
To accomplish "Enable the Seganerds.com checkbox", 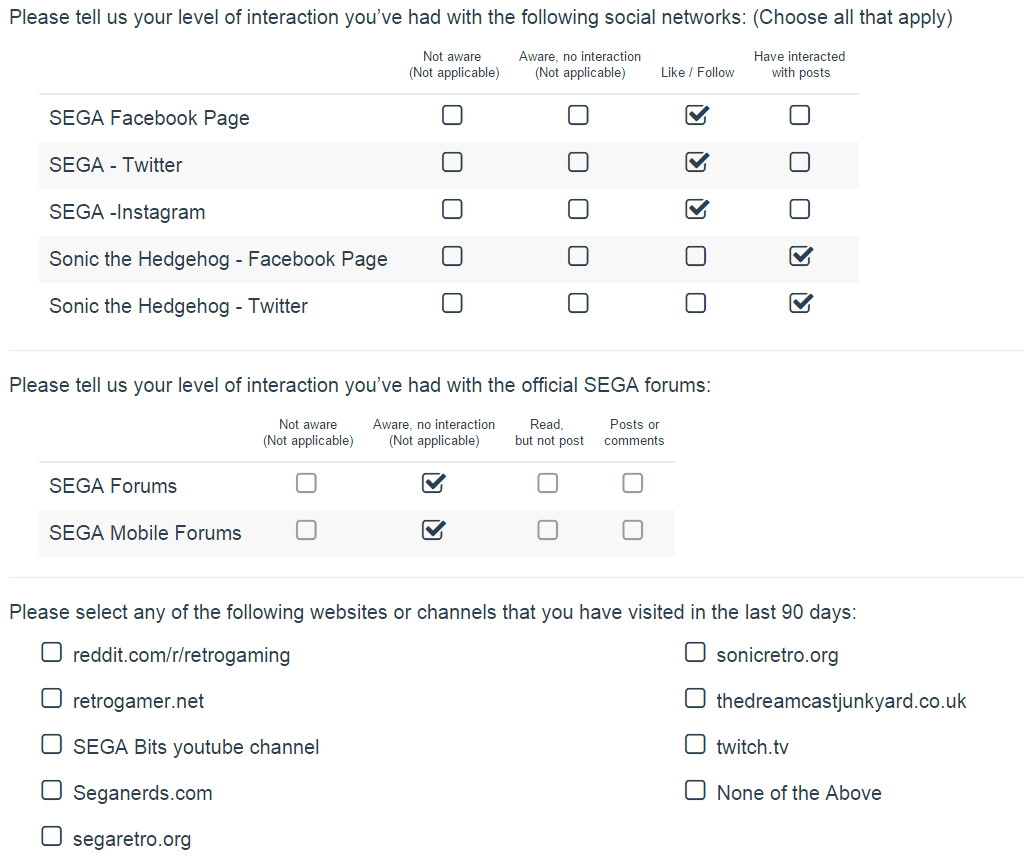I will tap(51, 791).
